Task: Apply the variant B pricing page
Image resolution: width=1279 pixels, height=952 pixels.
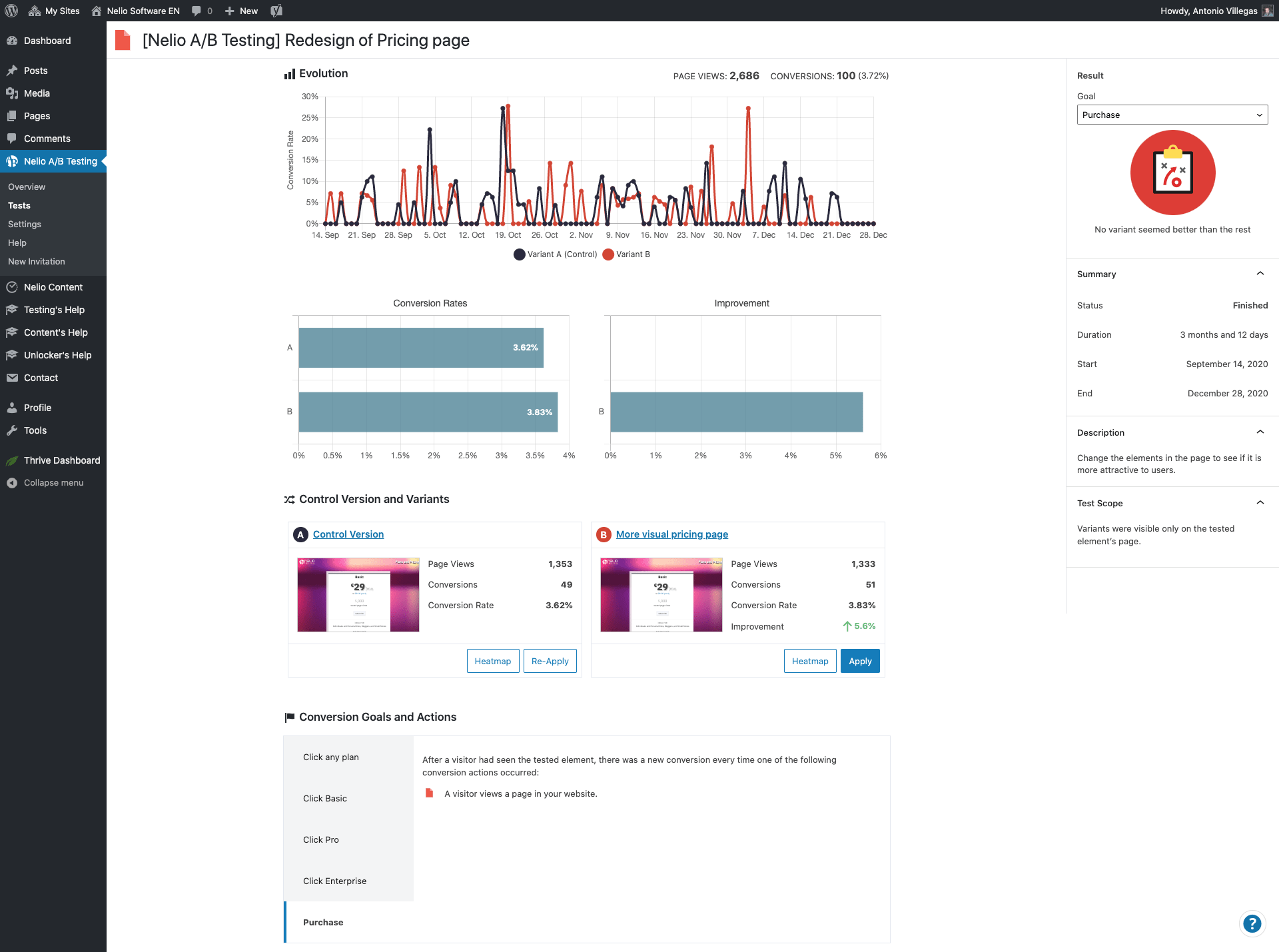Action: click(x=859, y=661)
